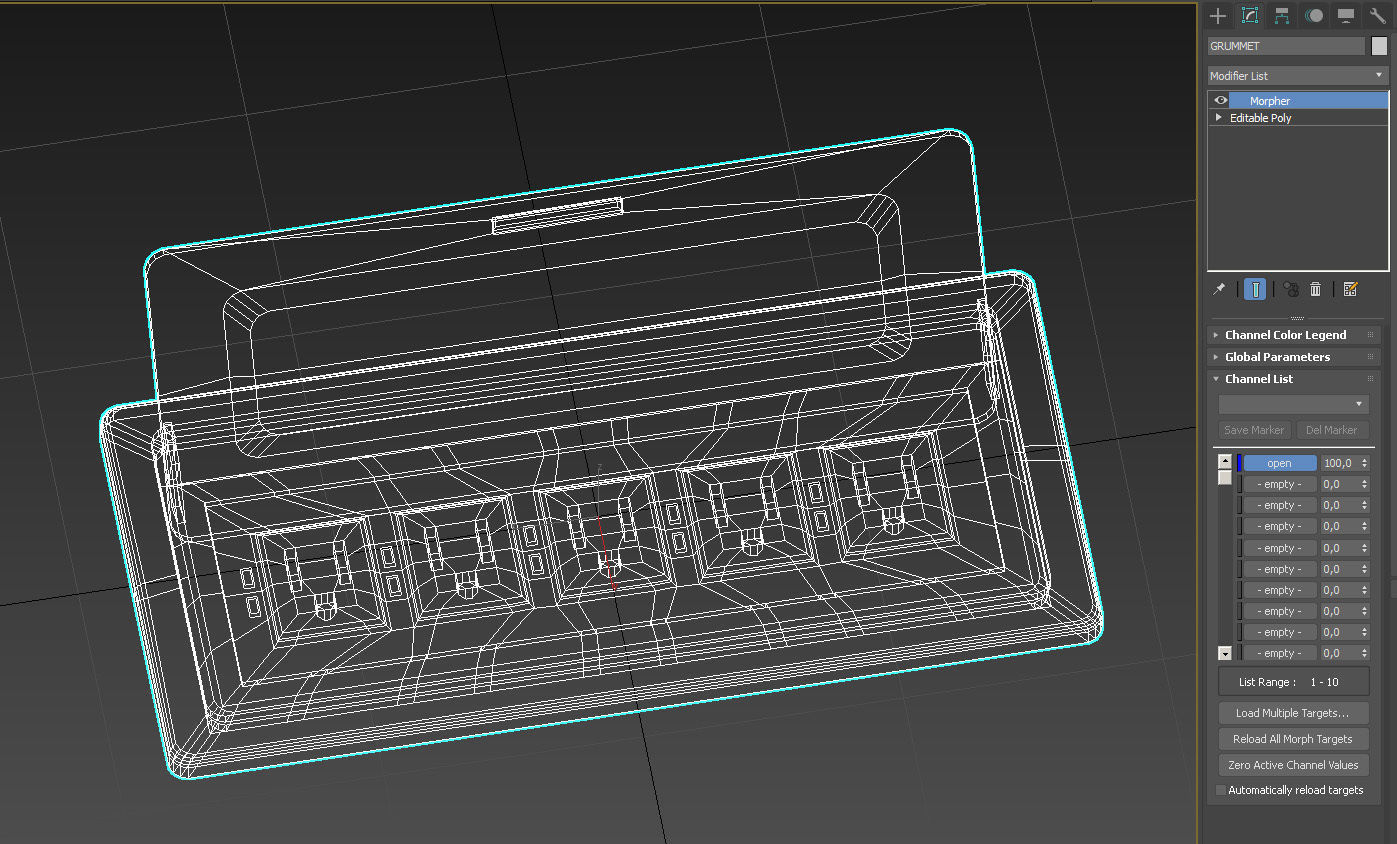The image size is (1397, 844).
Task: Click the Save Marker button
Action: click(x=1254, y=430)
